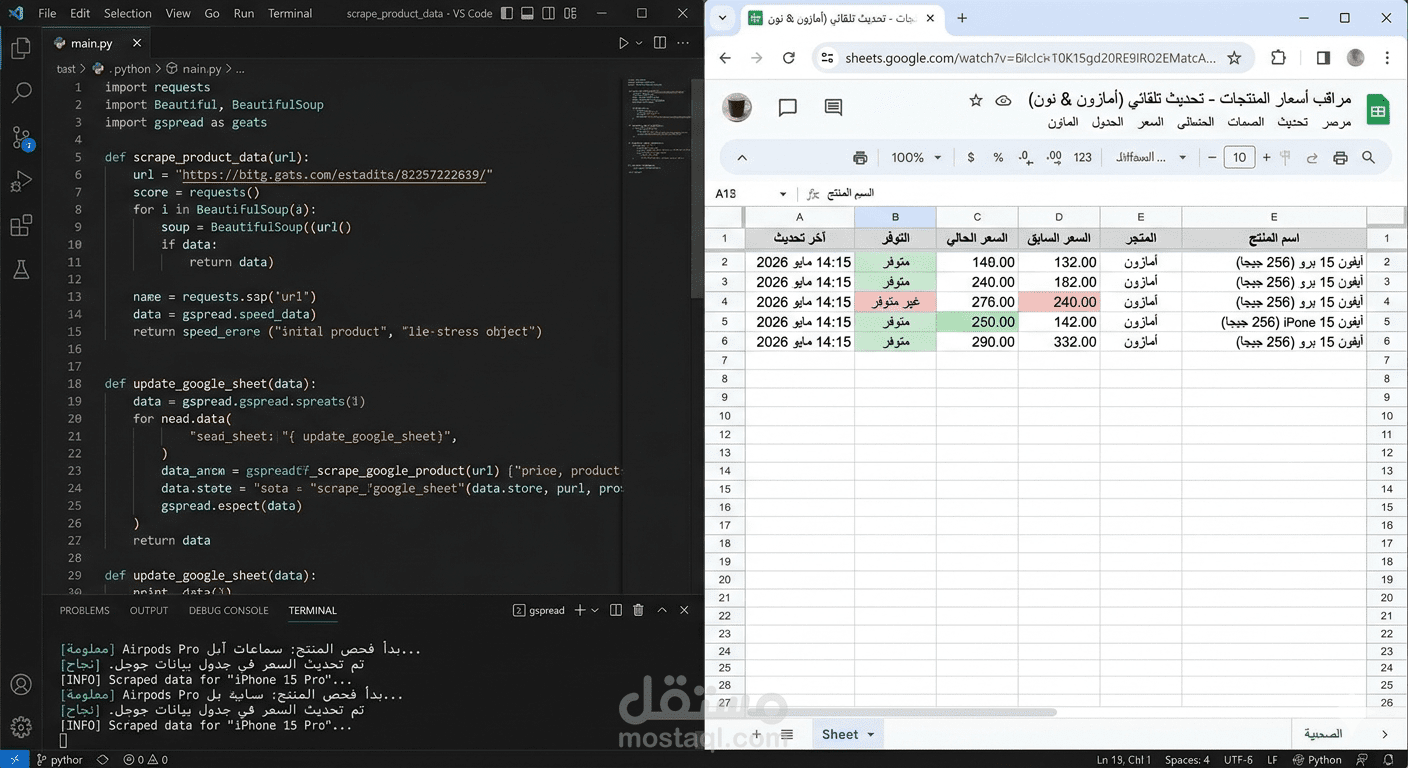
Task: Open the Sheet tab dropdown arrow
Action: [x=871, y=734]
